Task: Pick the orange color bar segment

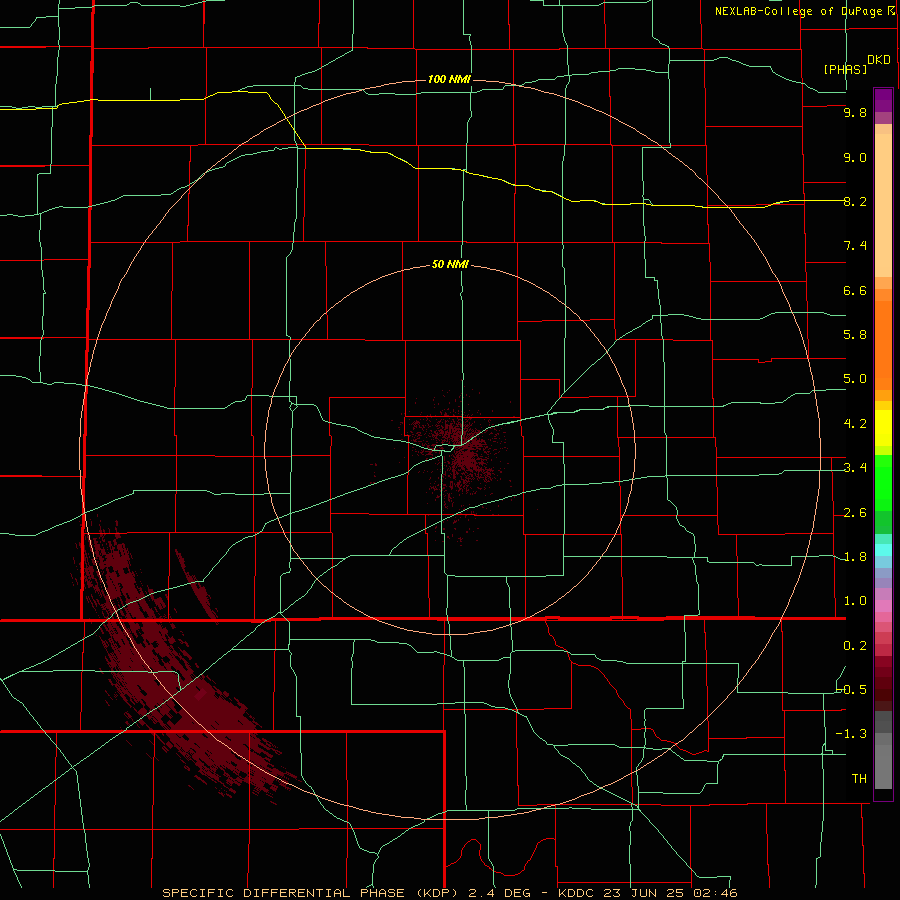Action: point(883,346)
